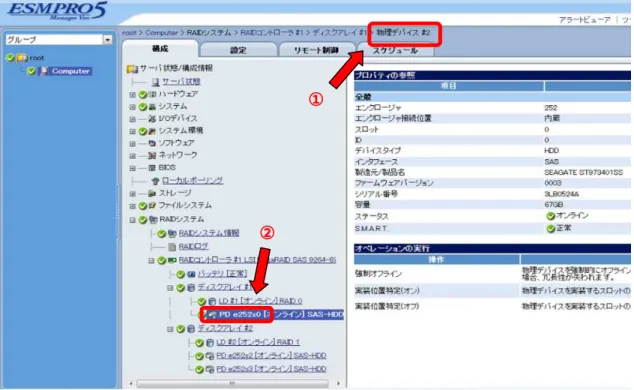Open the バッテリ [正常] link
The image size is (634, 390).
tap(222, 274)
